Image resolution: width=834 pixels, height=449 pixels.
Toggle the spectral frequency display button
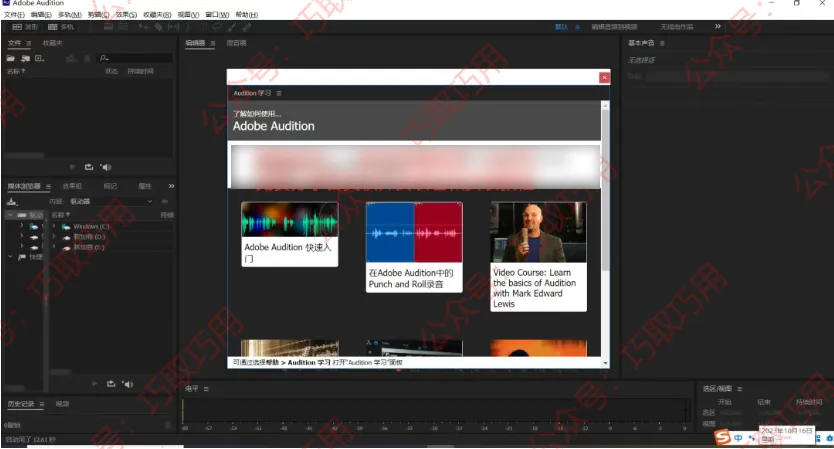click(x=109, y=27)
